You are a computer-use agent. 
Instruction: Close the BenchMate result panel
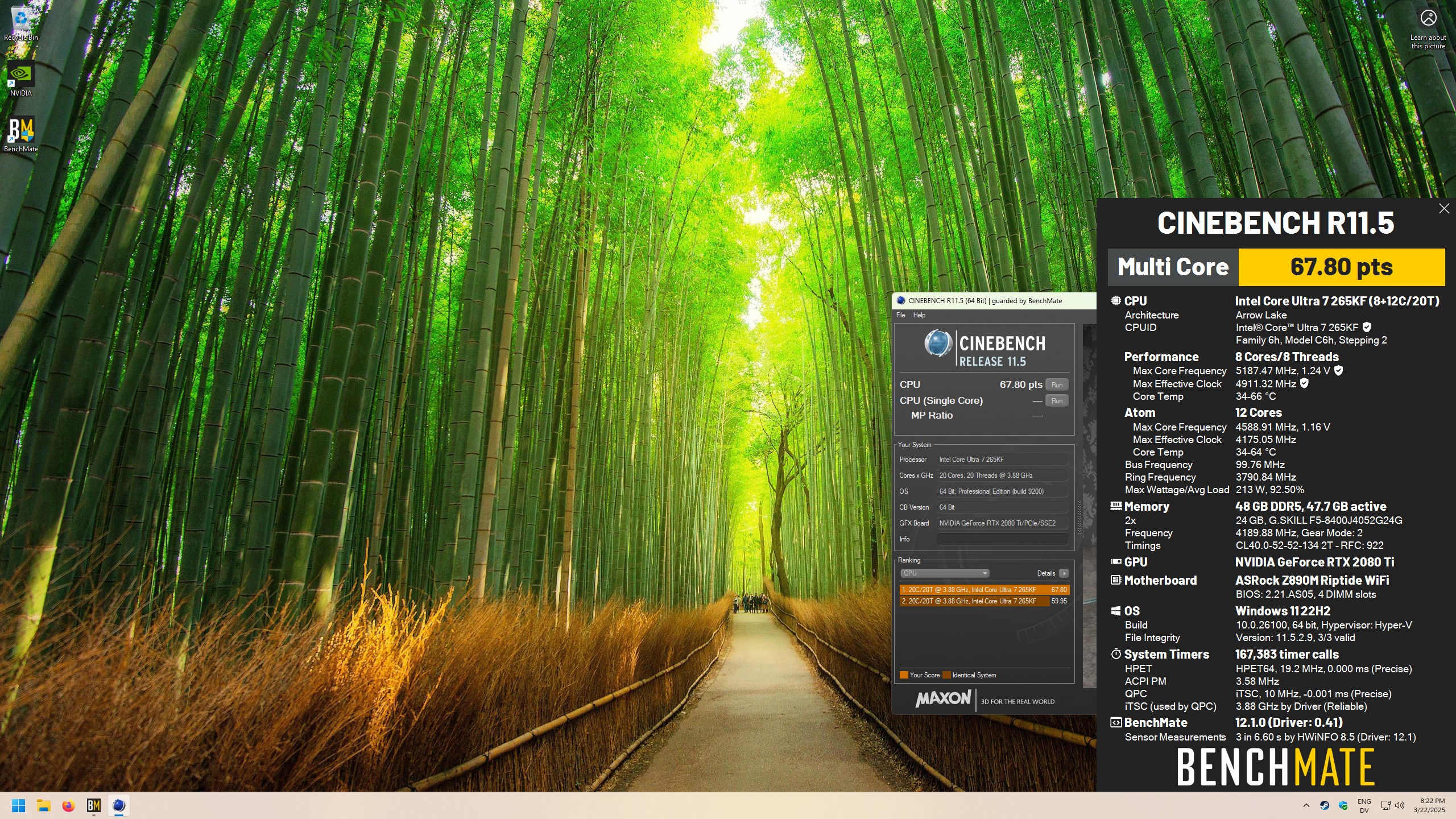pos(1444,209)
